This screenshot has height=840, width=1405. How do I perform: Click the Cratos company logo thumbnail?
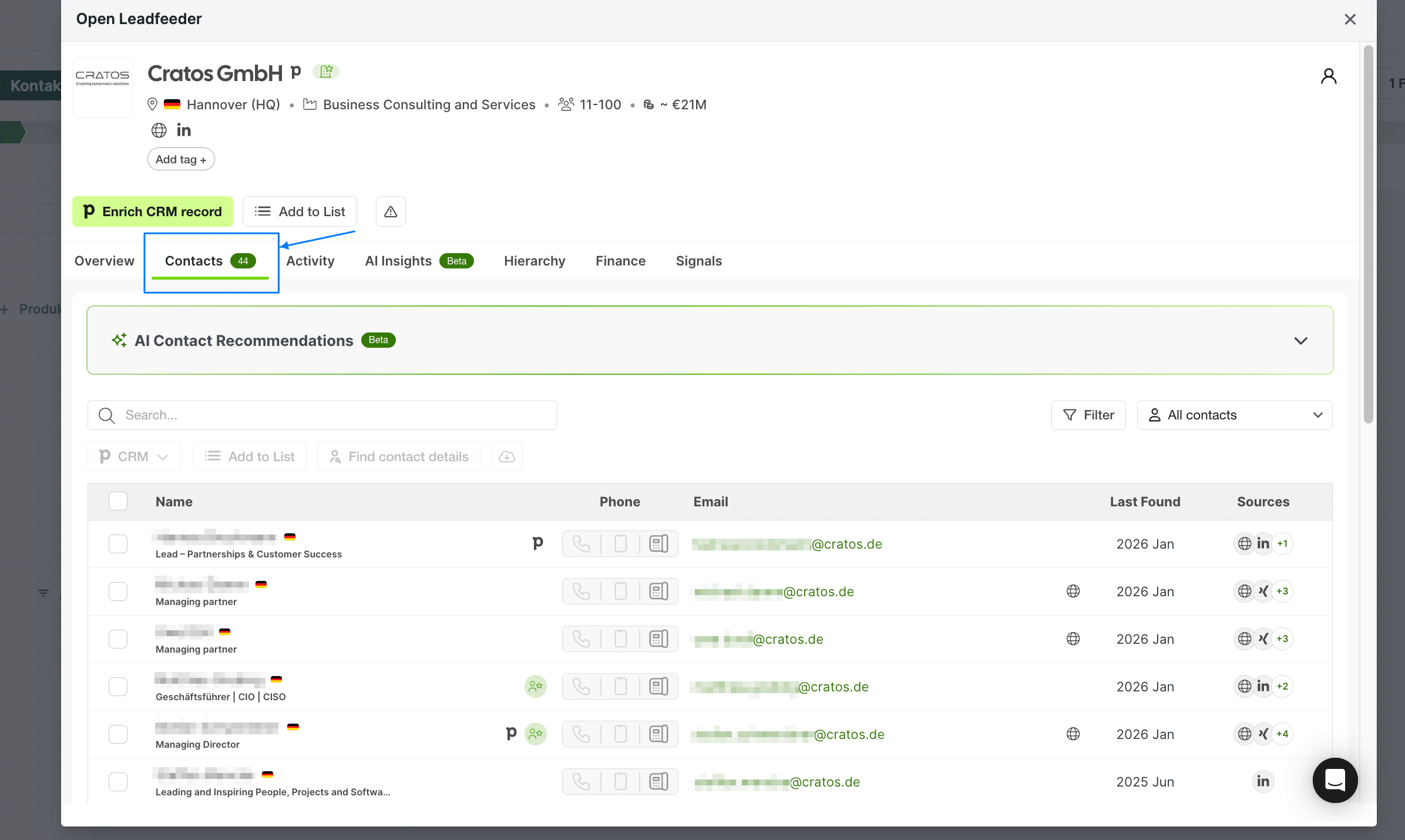[102, 87]
